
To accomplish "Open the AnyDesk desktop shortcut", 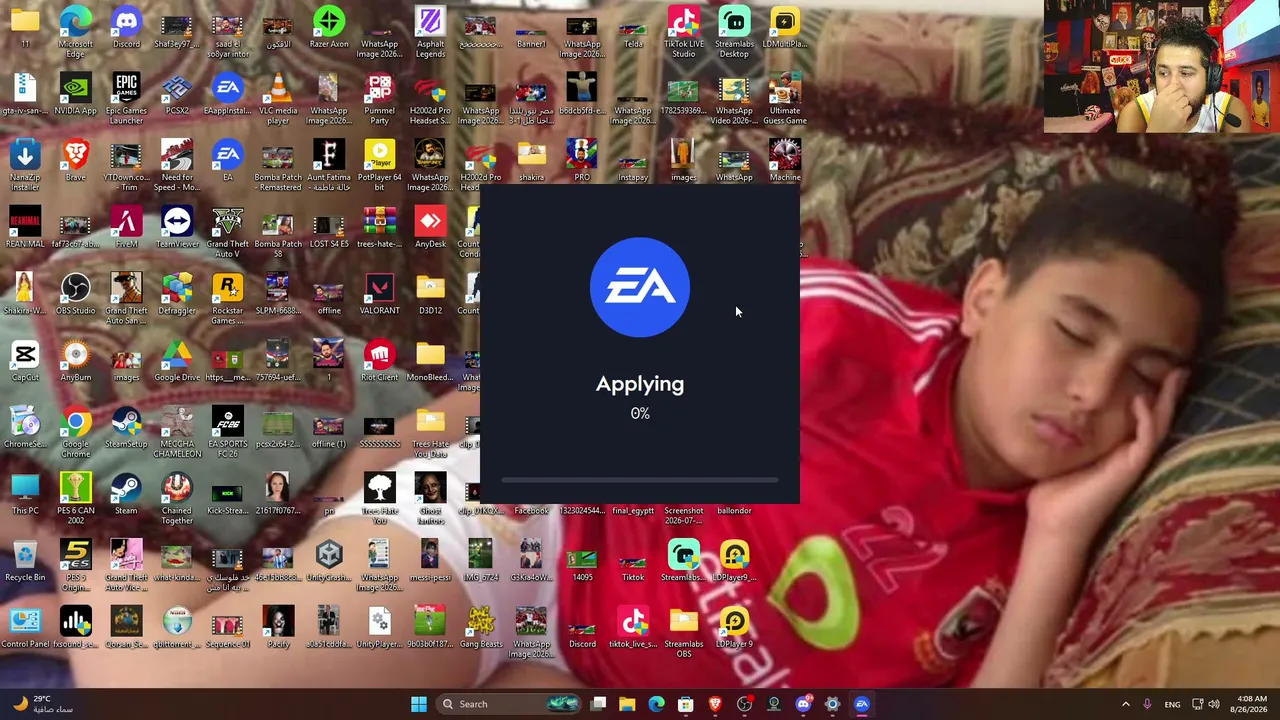I will (x=430, y=228).
